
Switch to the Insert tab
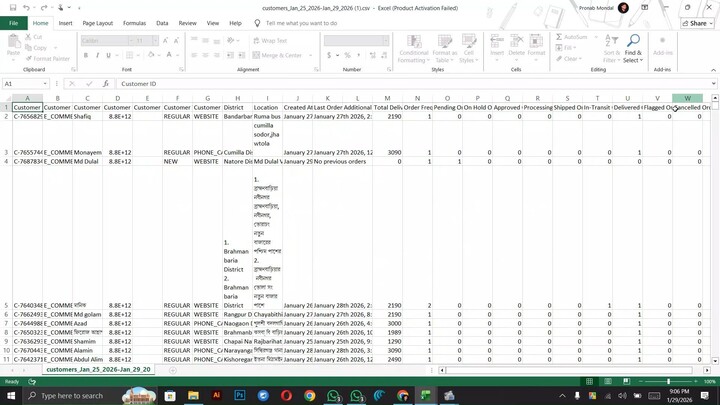pyautogui.click(x=65, y=23)
